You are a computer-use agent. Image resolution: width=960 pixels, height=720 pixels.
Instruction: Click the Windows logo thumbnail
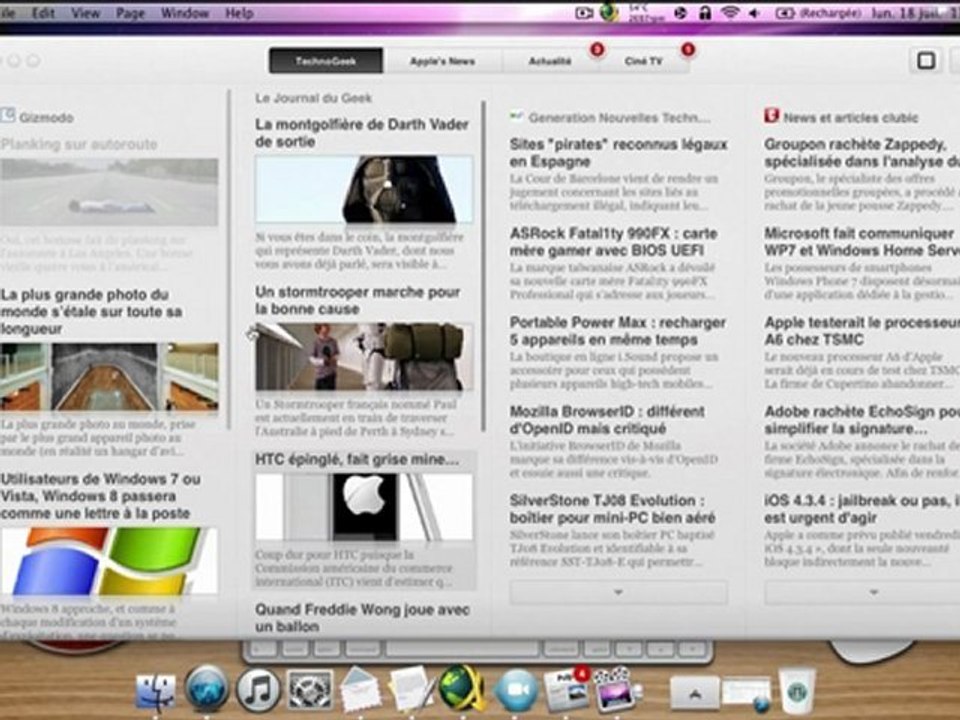(x=109, y=561)
